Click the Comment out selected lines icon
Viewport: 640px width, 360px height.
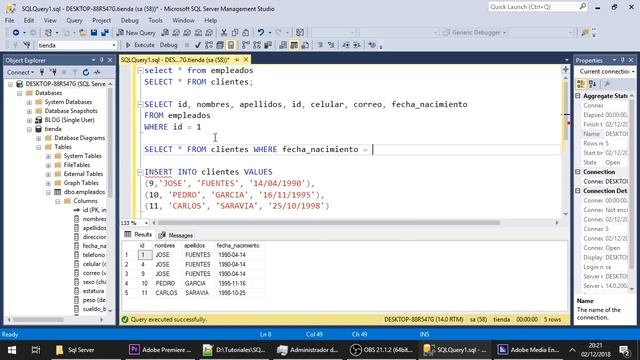(320, 45)
